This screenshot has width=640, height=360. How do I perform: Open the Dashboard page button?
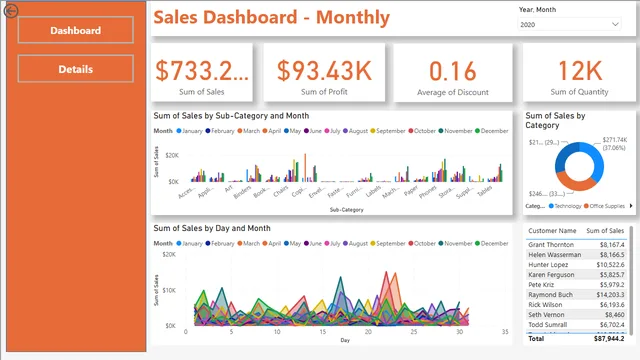click(76, 30)
